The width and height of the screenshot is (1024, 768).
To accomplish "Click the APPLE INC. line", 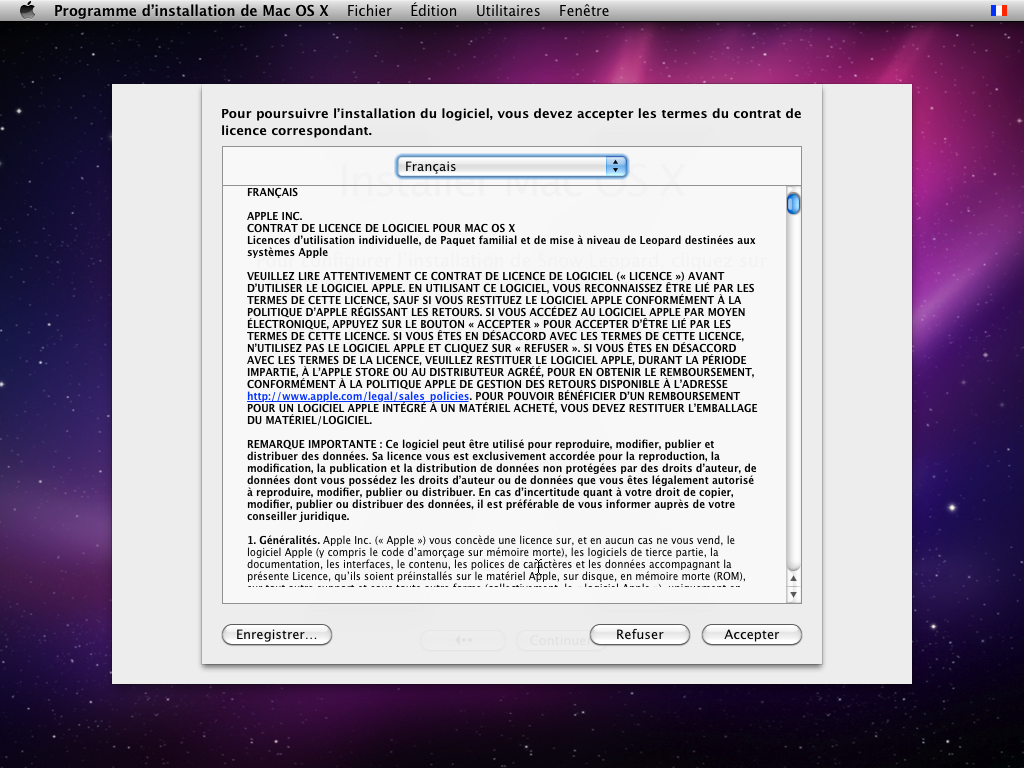I will (x=274, y=216).
